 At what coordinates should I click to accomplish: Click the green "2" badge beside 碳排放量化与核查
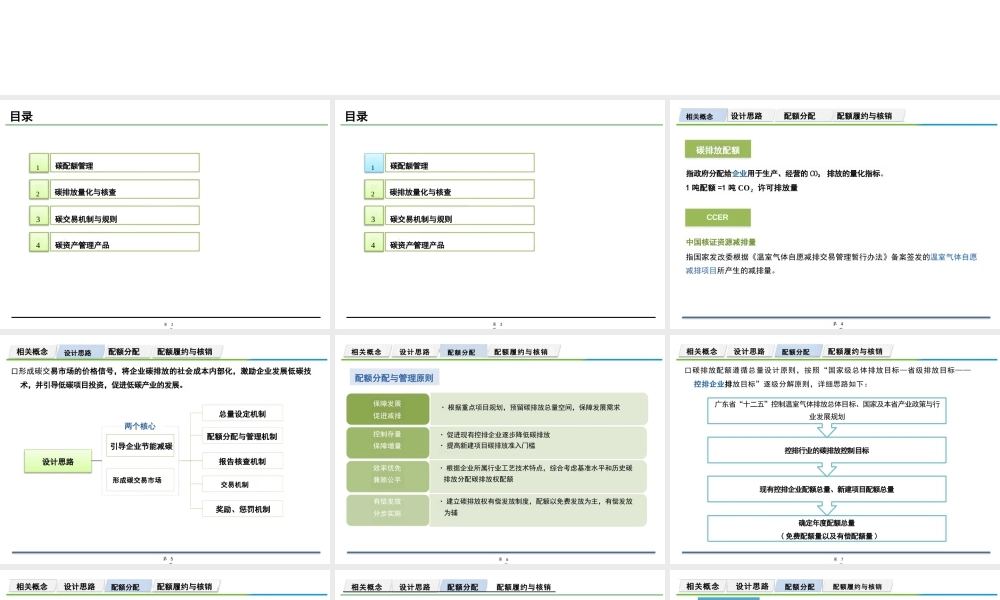pos(38,189)
